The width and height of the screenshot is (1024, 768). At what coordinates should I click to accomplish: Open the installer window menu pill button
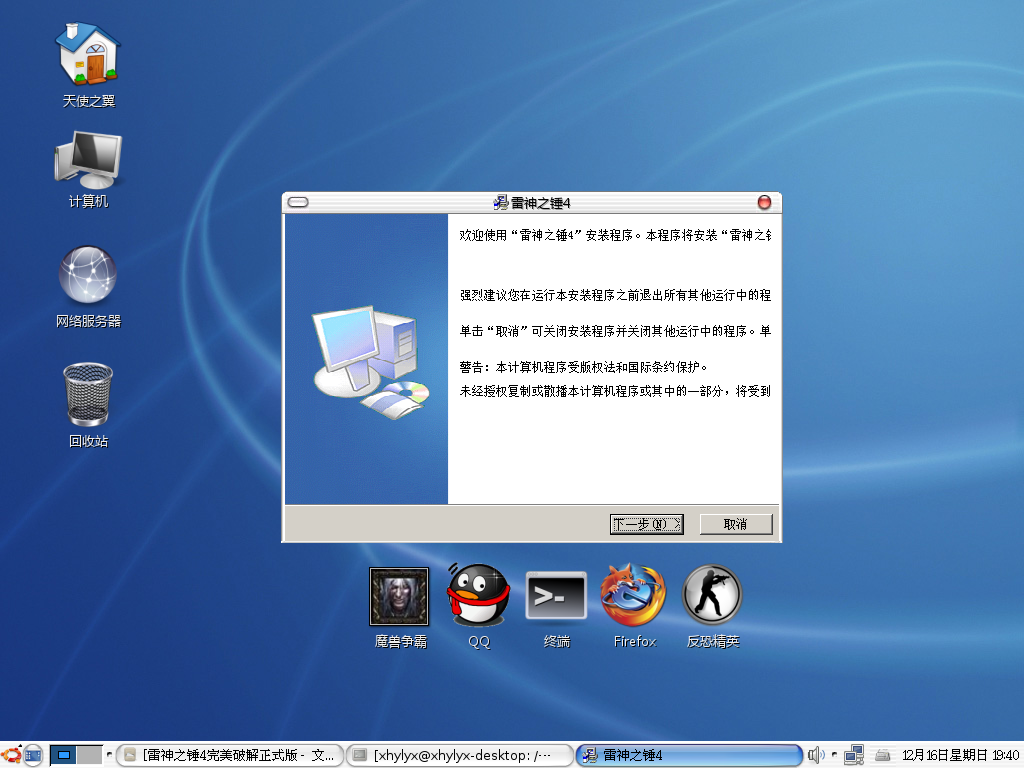click(x=298, y=202)
